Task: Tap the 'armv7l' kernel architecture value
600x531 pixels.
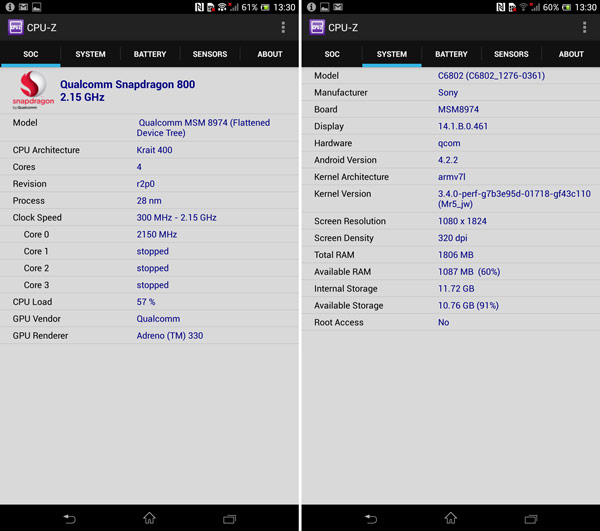Action: point(452,177)
